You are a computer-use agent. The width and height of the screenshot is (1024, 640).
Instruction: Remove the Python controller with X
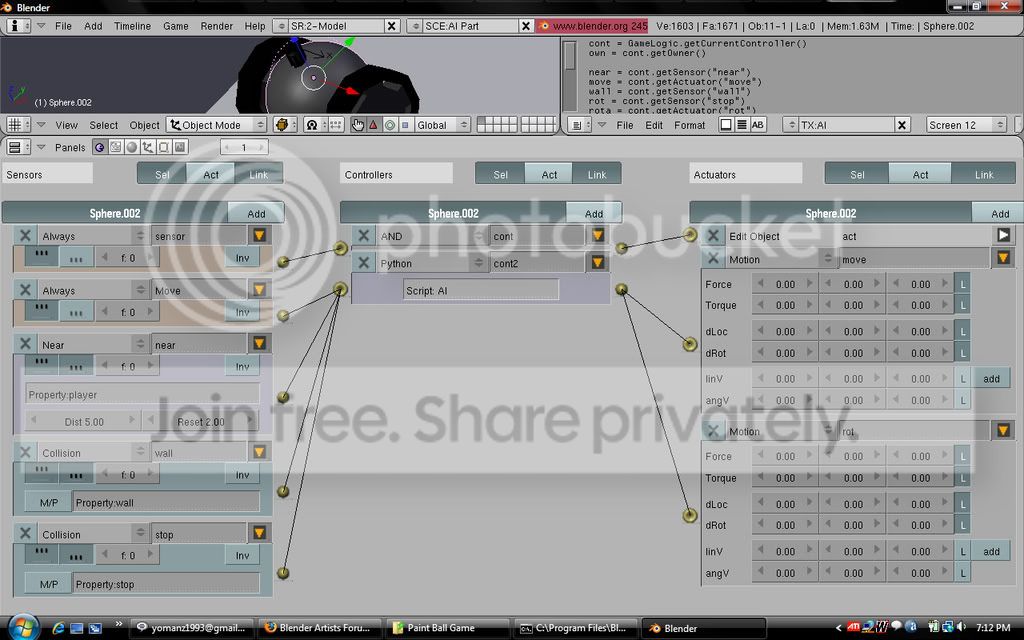[x=364, y=263]
